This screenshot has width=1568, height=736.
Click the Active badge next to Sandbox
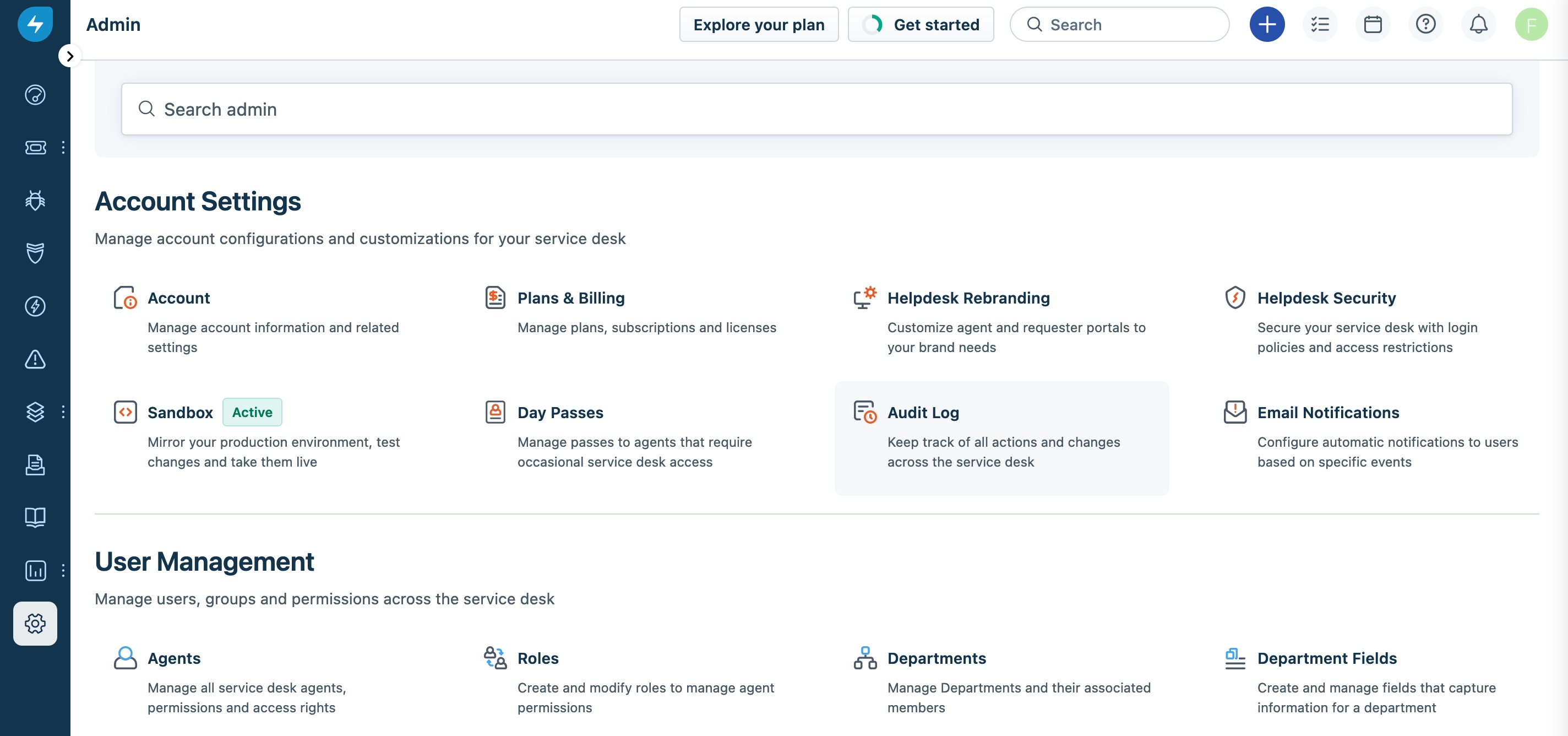pos(252,413)
